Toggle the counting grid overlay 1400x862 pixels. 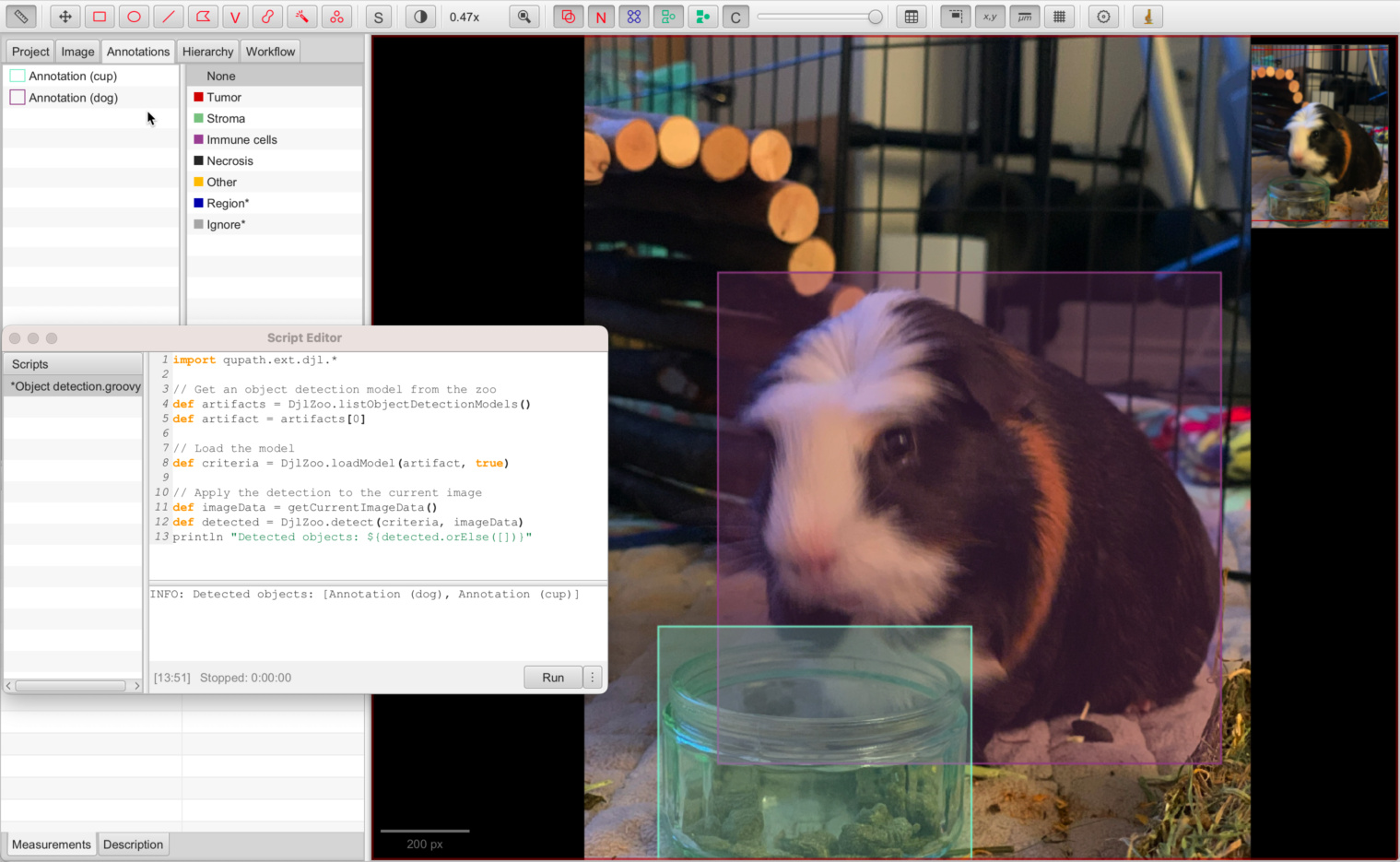click(x=1060, y=17)
